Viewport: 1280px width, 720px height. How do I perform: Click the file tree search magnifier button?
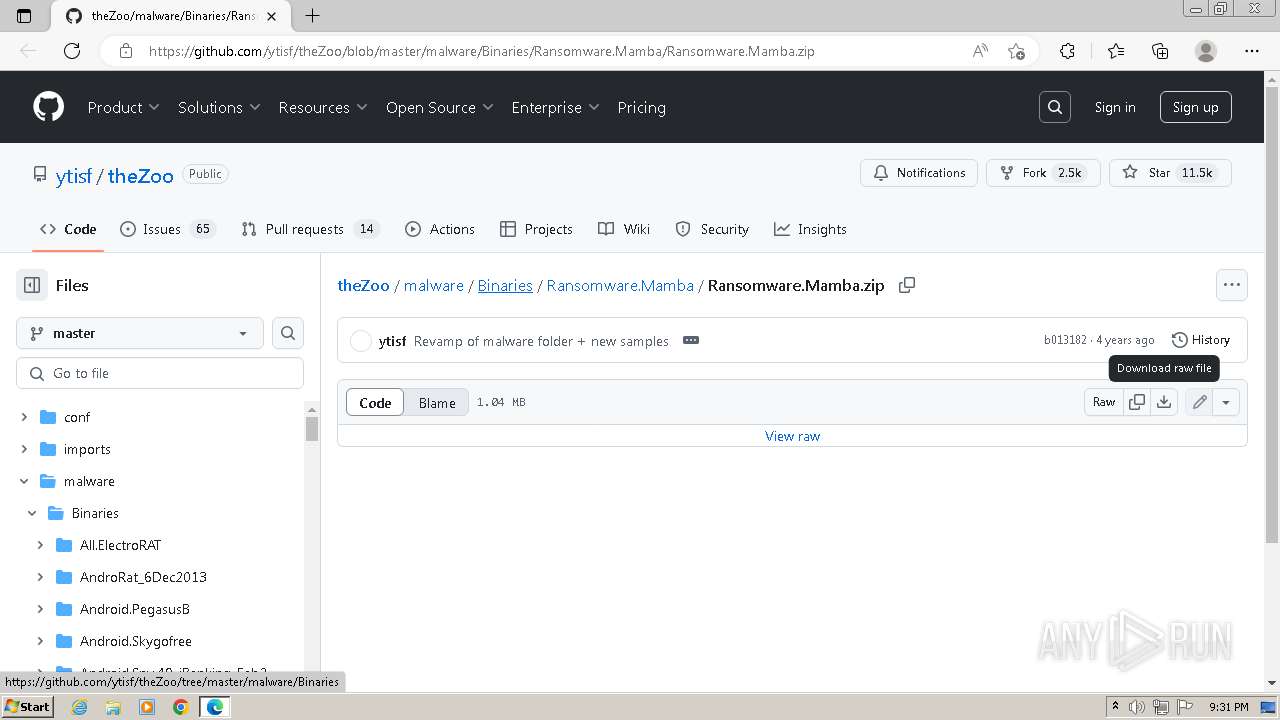pyautogui.click(x=288, y=333)
